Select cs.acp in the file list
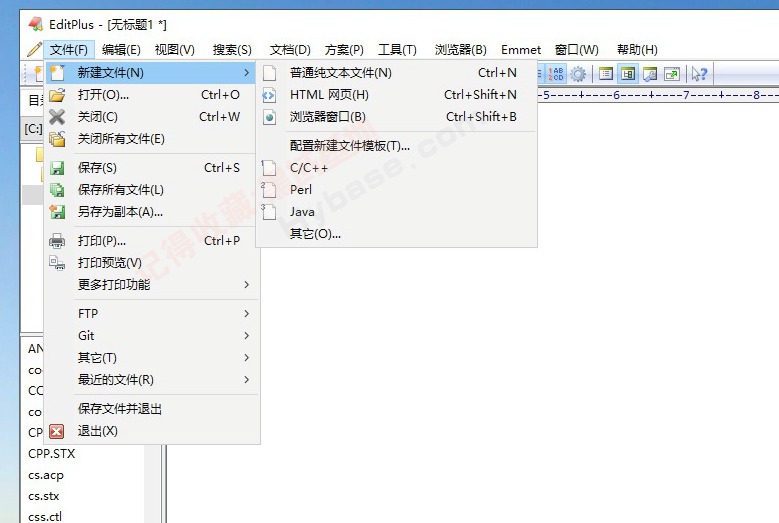The height and width of the screenshot is (523, 779). [x=46, y=475]
